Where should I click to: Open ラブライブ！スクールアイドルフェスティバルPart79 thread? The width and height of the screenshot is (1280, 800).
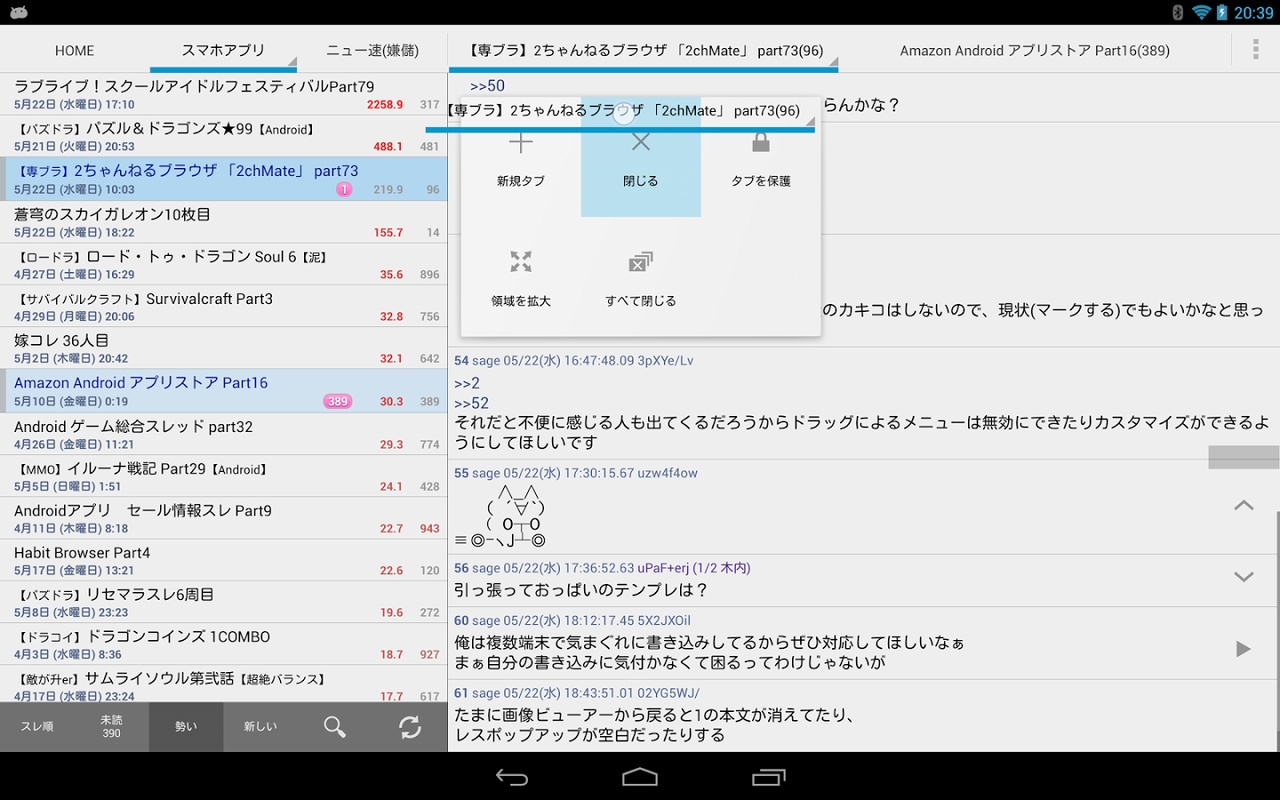pos(223,94)
